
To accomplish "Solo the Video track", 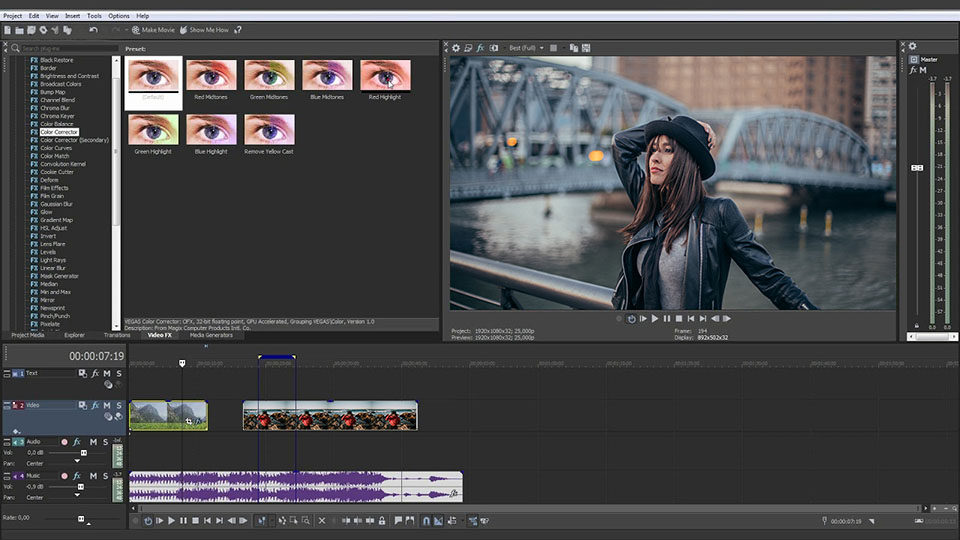I will coord(119,405).
